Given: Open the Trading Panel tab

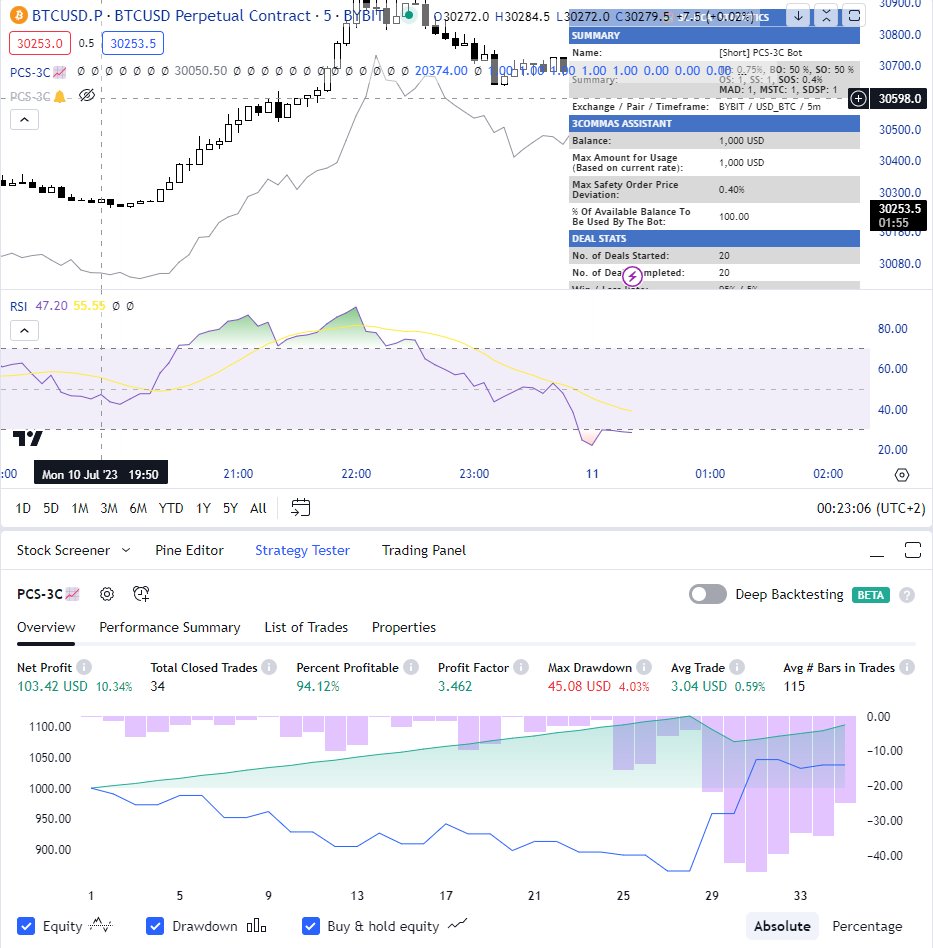Looking at the screenshot, I should (x=424, y=550).
